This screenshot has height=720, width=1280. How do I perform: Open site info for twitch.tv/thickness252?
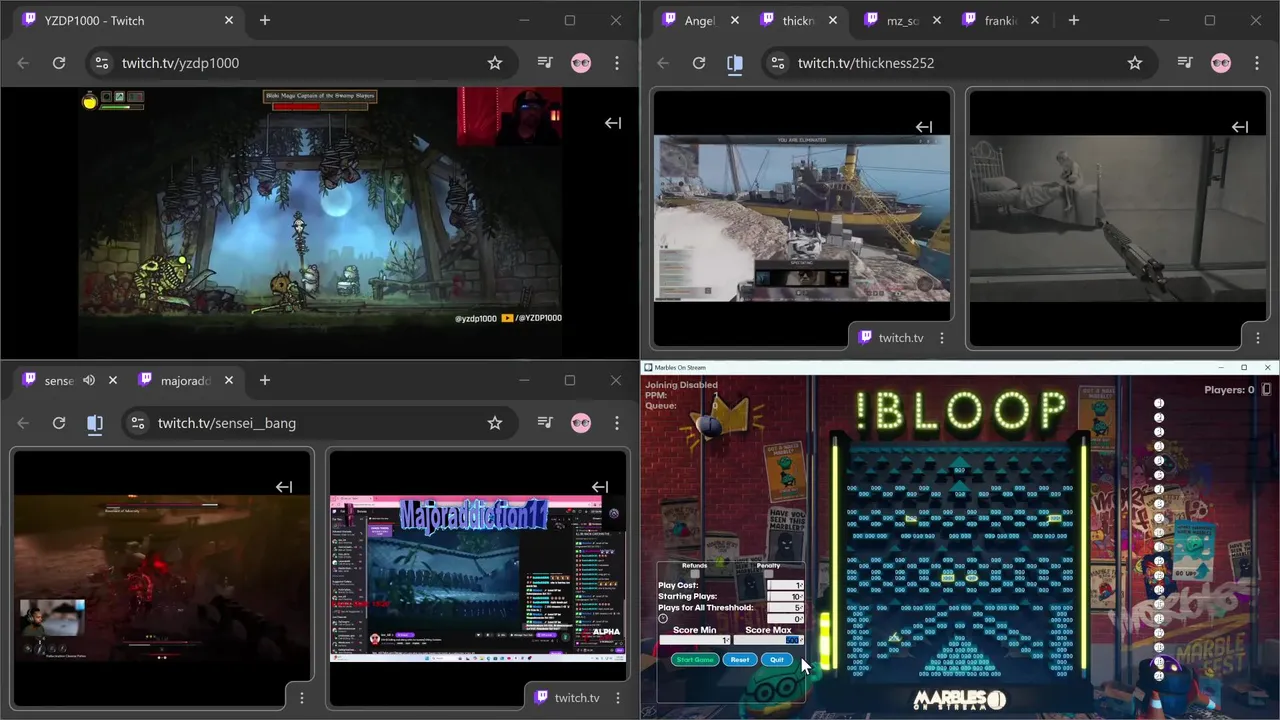coord(777,63)
